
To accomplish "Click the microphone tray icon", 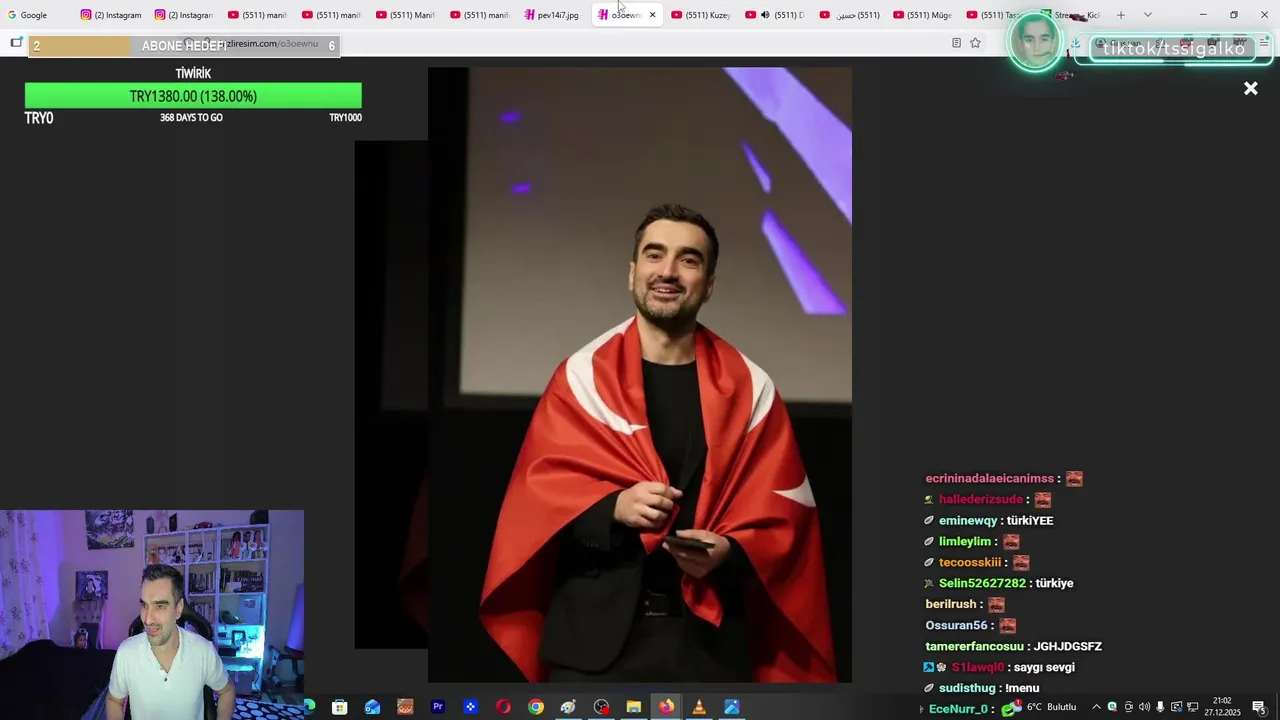I will tap(1160, 707).
